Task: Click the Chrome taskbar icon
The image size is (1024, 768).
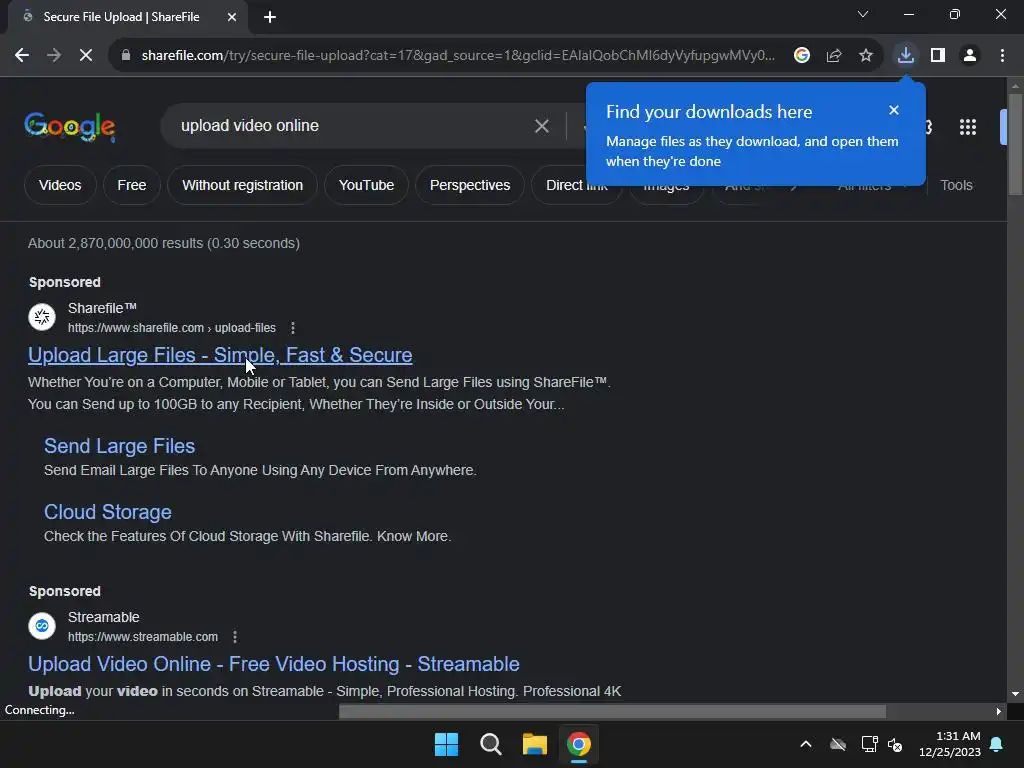Action: coord(579,744)
